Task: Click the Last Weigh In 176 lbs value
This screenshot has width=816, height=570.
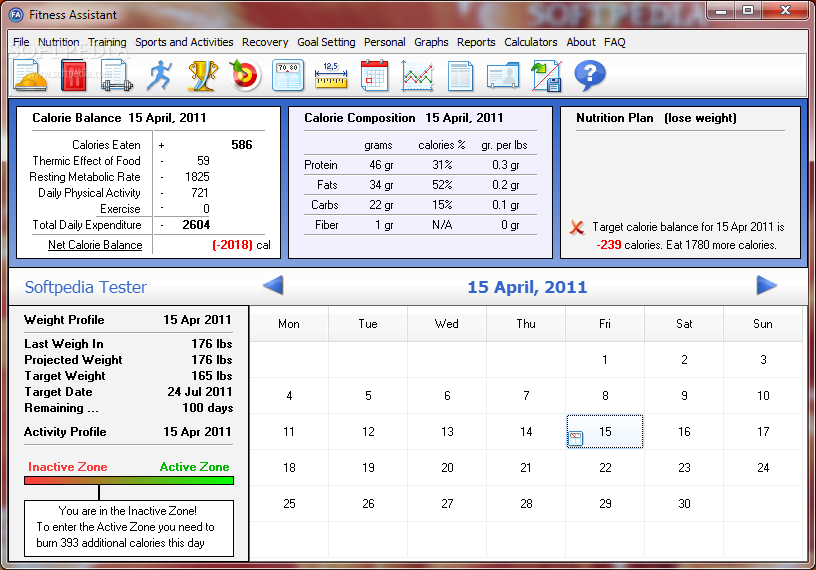Action: [212, 344]
